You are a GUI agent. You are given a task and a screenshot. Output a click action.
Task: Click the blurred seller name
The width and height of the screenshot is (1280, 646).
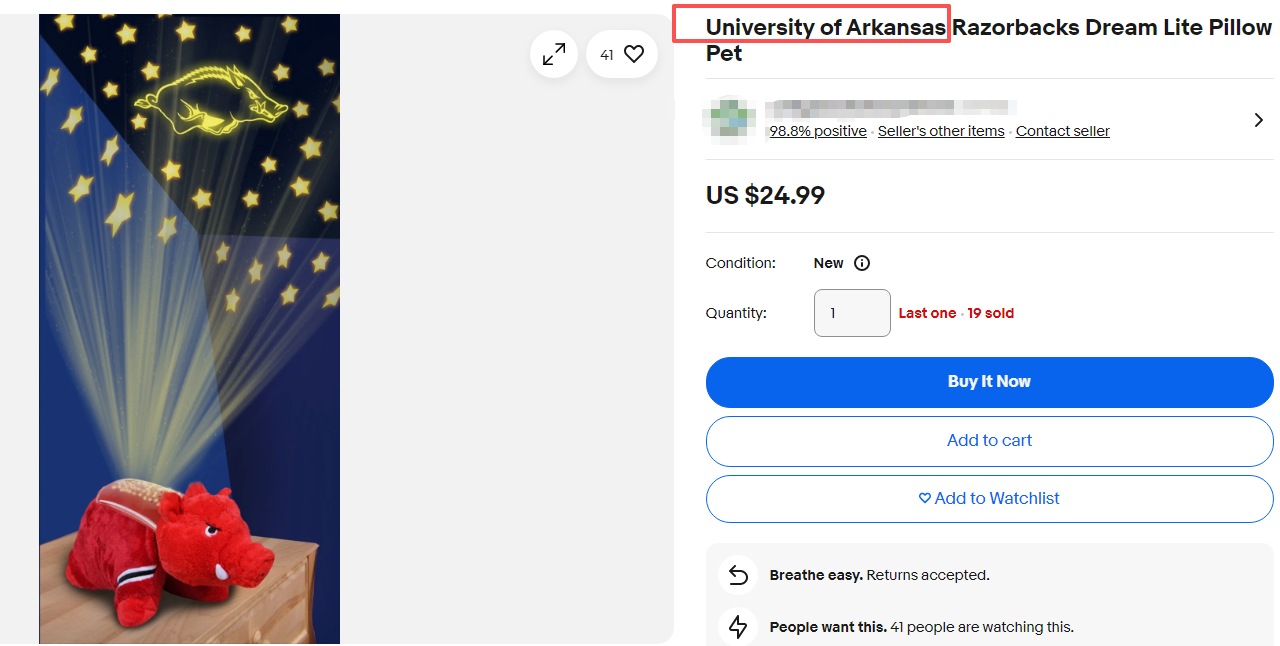(890, 106)
